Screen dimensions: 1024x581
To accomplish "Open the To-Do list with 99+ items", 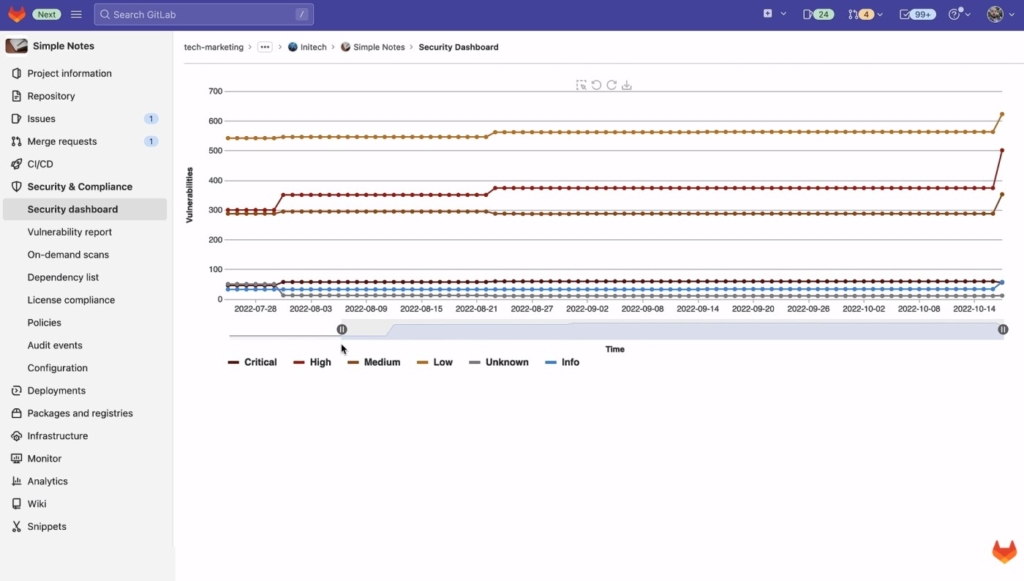I will (x=917, y=14).
